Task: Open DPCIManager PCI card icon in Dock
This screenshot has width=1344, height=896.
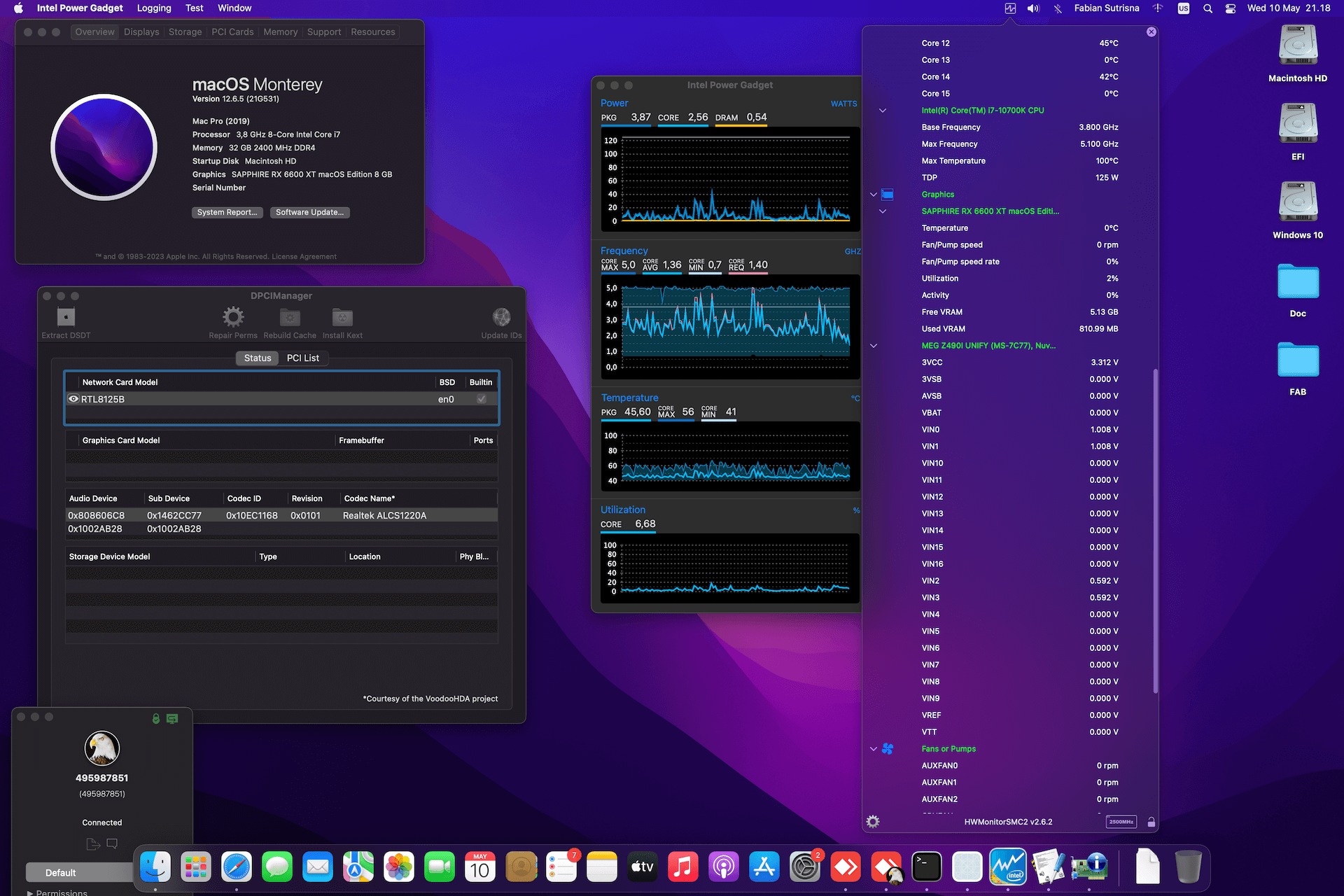Action: 1089,867
